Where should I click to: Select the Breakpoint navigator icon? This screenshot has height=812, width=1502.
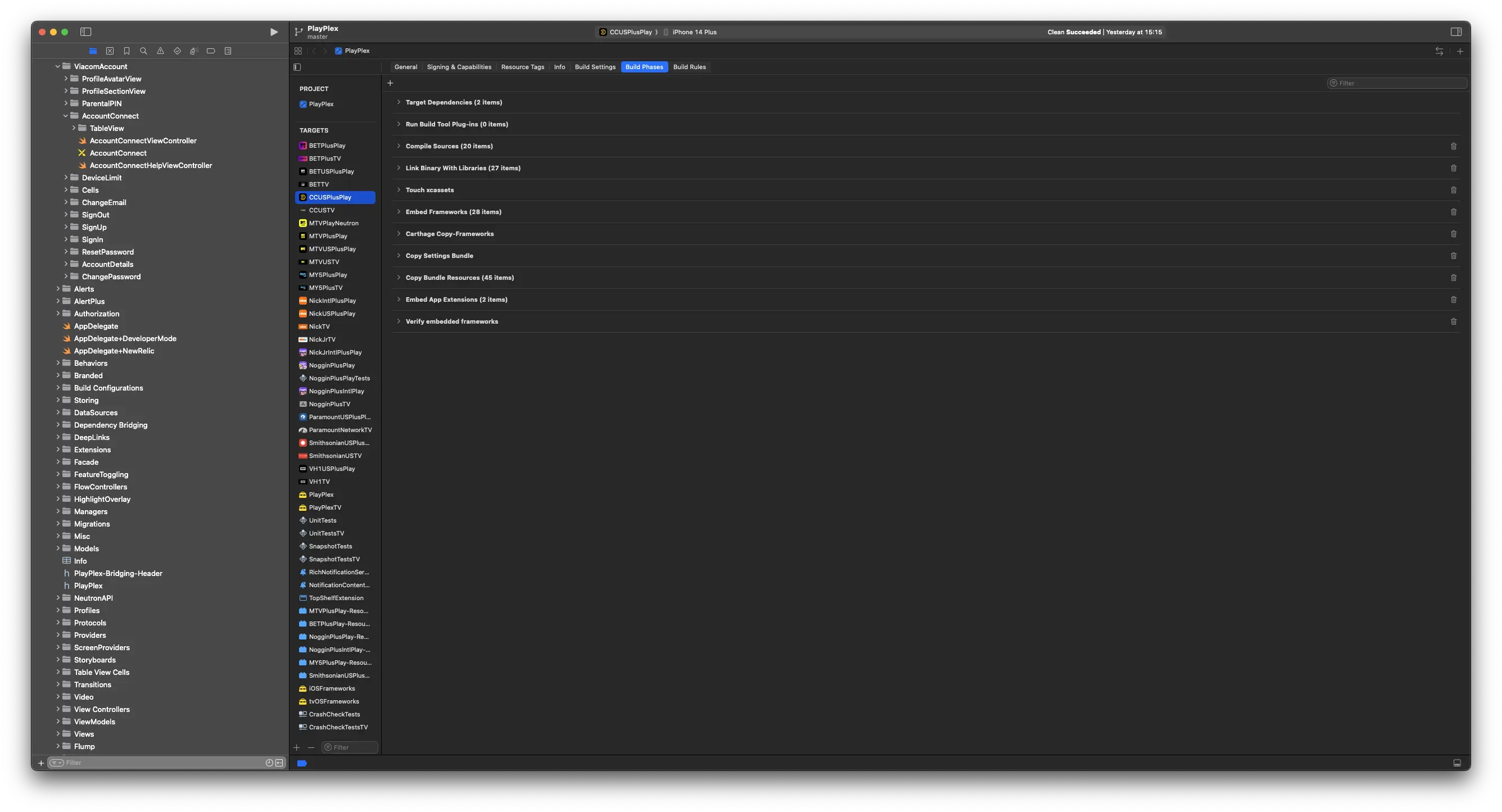211,51
